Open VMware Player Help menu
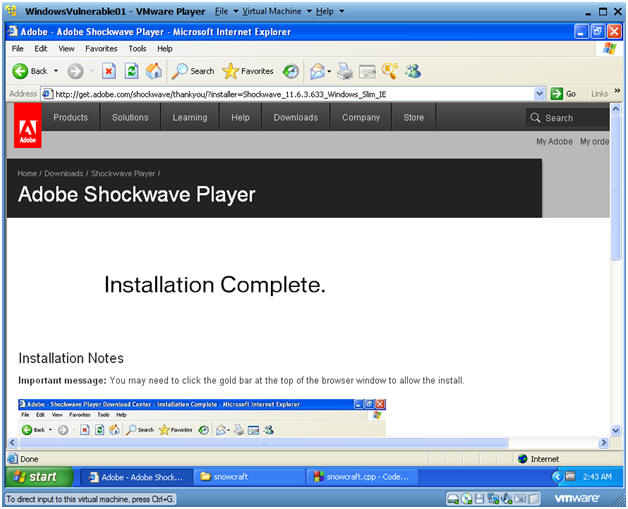 coord(330,12)
